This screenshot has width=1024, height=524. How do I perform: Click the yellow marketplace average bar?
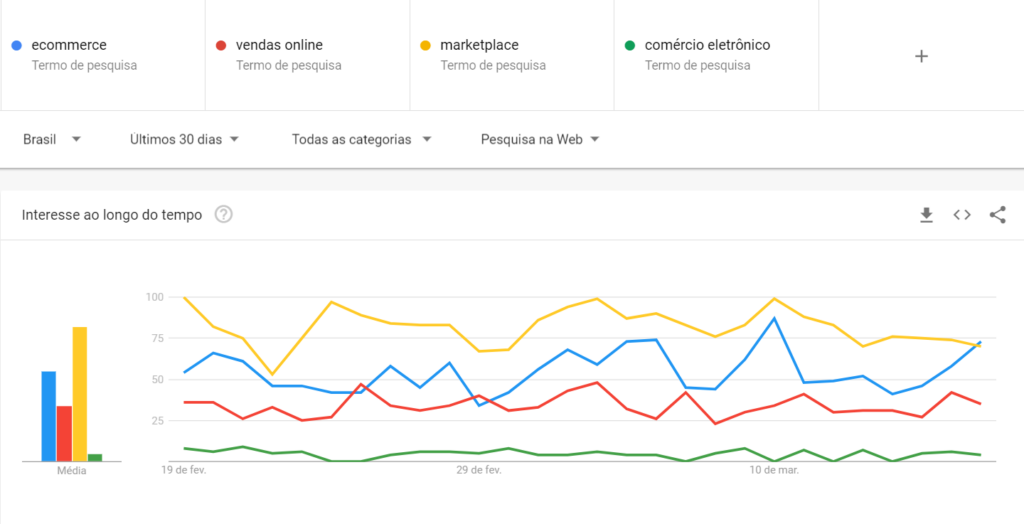(x=80, y=394)
